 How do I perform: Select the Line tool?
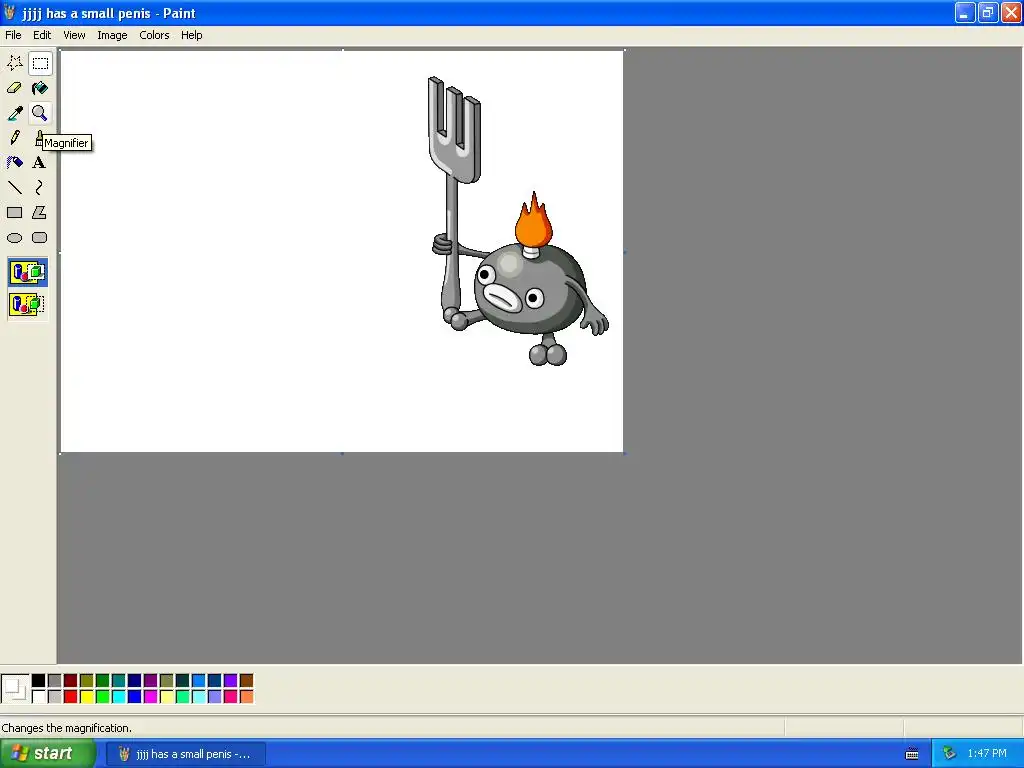tap(15, 187)
